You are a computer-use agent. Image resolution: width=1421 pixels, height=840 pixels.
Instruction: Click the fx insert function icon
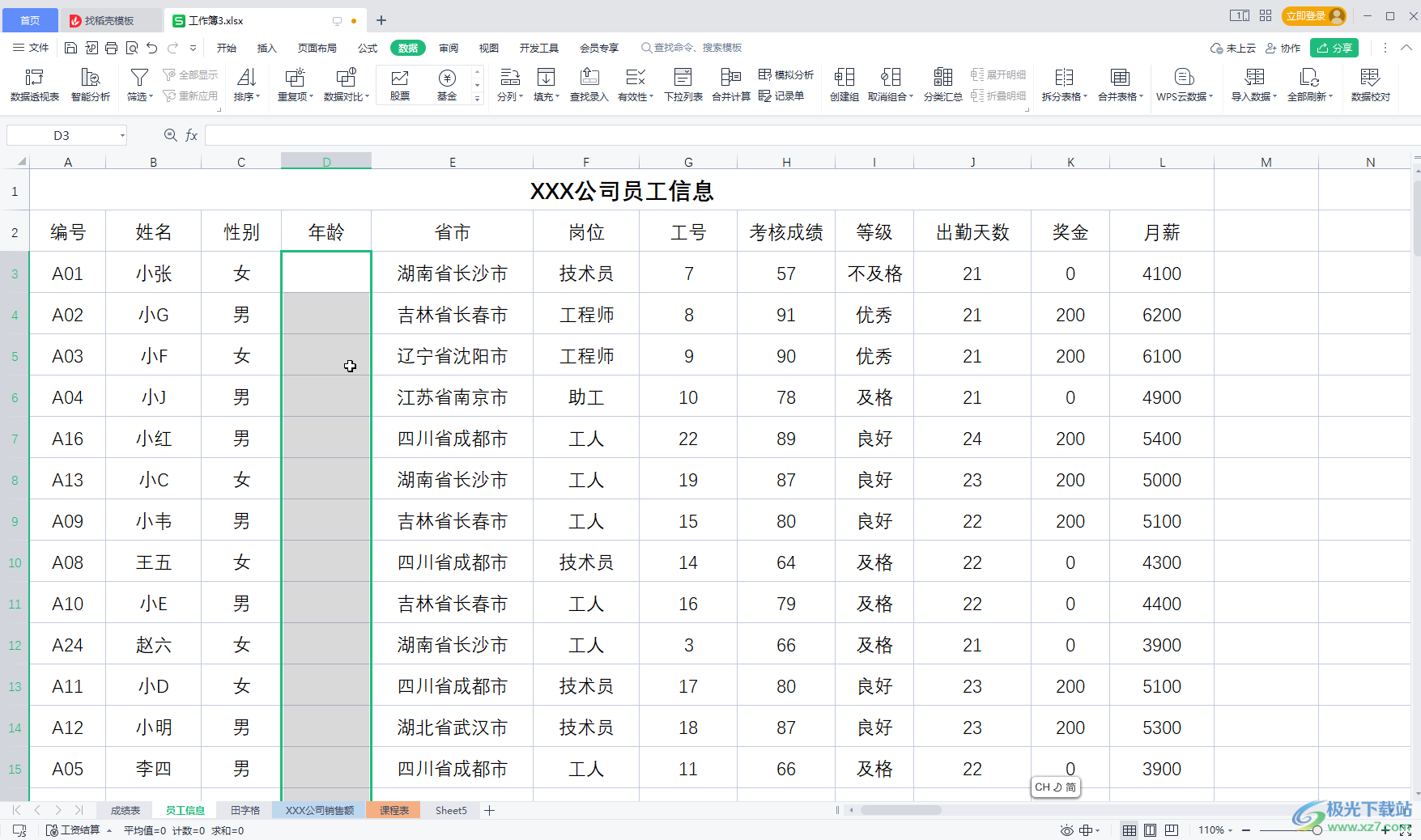pyautogui.click(x=192, y=135)
